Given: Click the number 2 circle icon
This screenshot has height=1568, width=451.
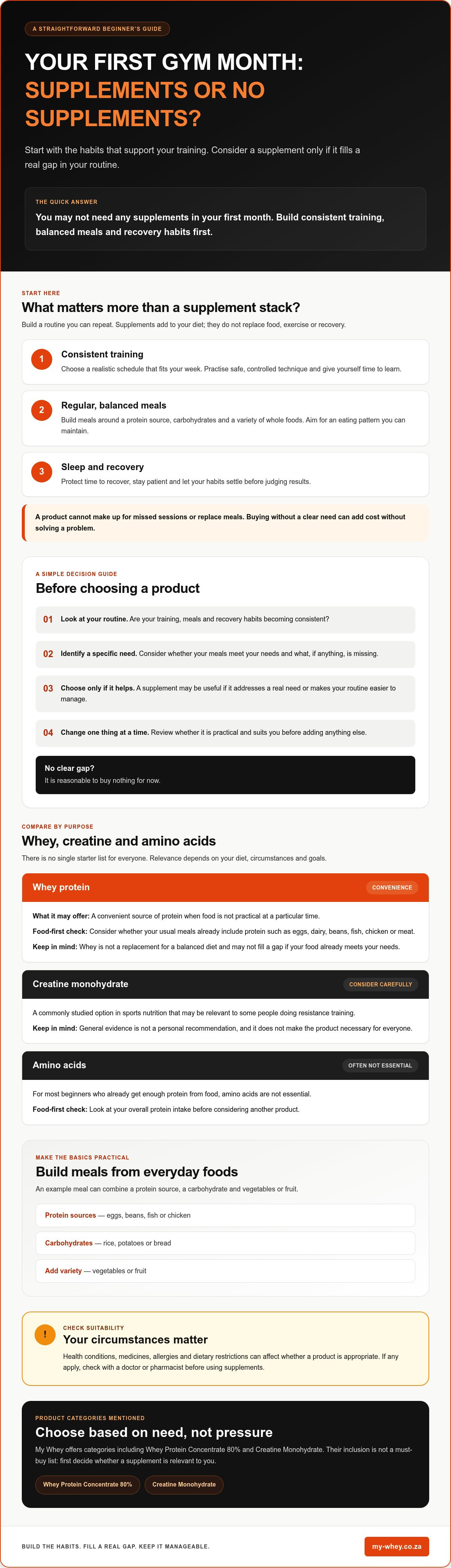Looking at the screenshot, I should (41, 410).
